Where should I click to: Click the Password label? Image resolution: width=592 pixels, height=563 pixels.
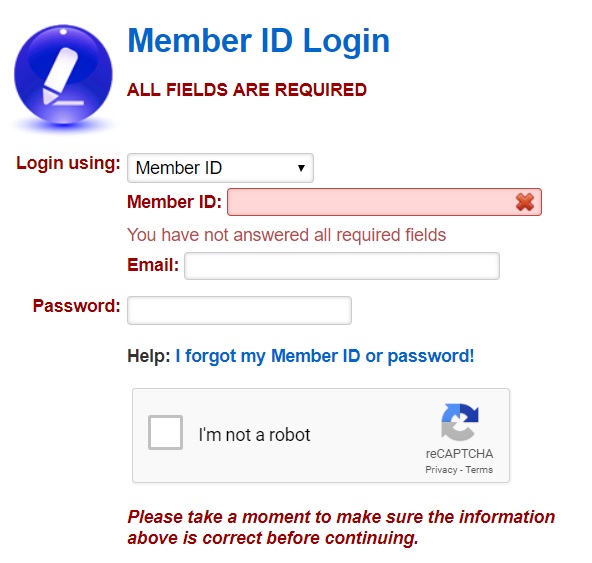click(x=77, y=306)
